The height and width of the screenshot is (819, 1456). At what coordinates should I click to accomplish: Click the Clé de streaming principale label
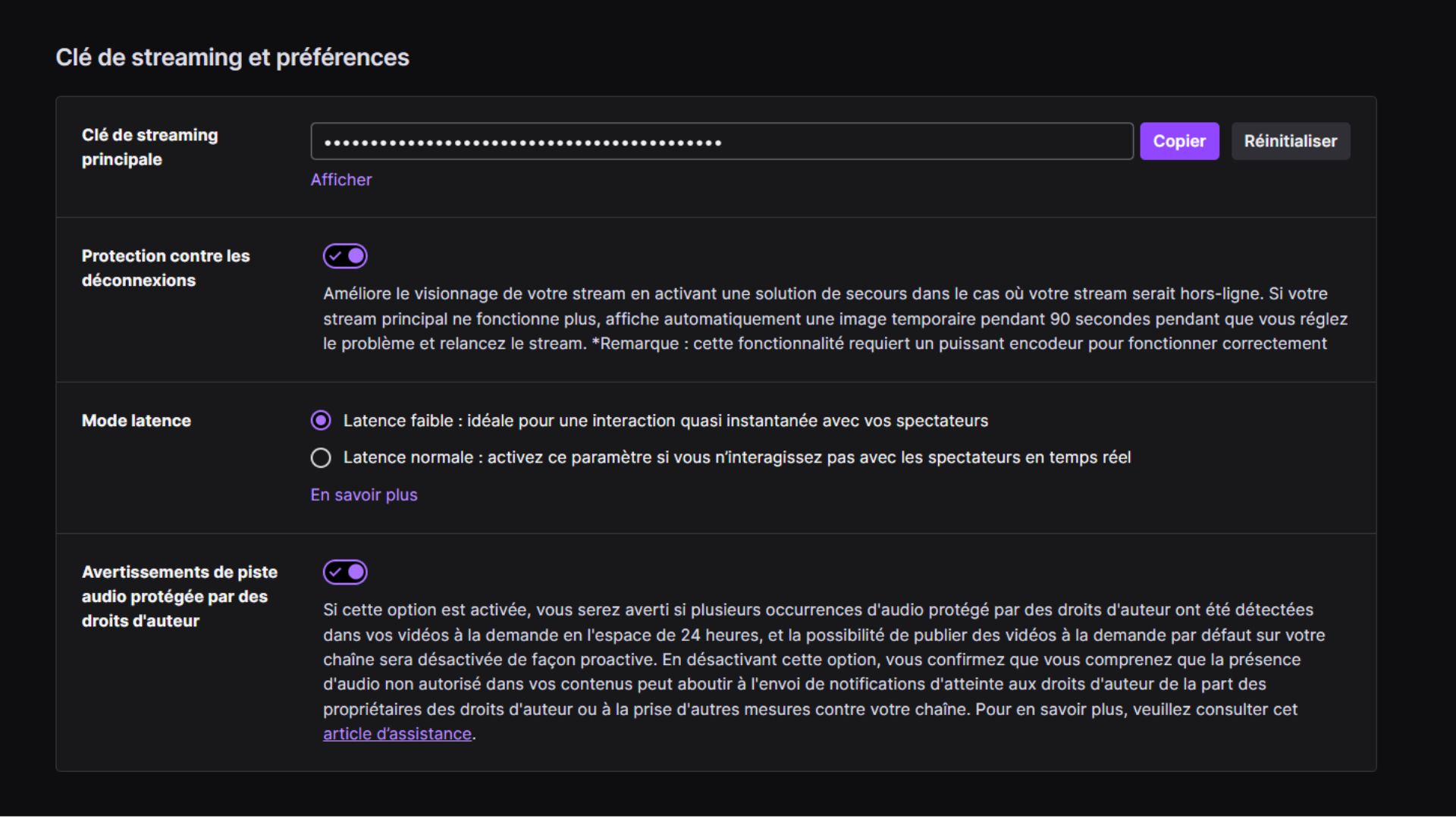[x=149, y=147]
